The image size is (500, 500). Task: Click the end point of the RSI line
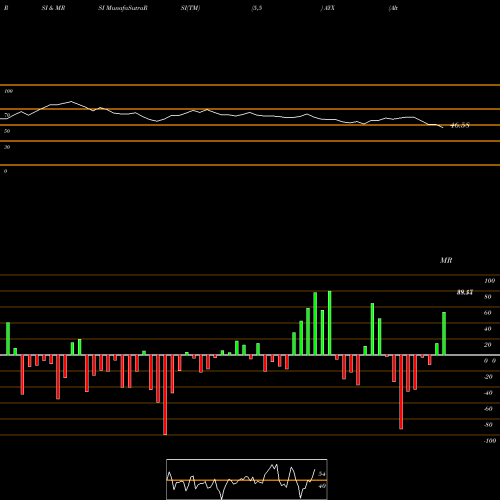[x=443, y=128]
